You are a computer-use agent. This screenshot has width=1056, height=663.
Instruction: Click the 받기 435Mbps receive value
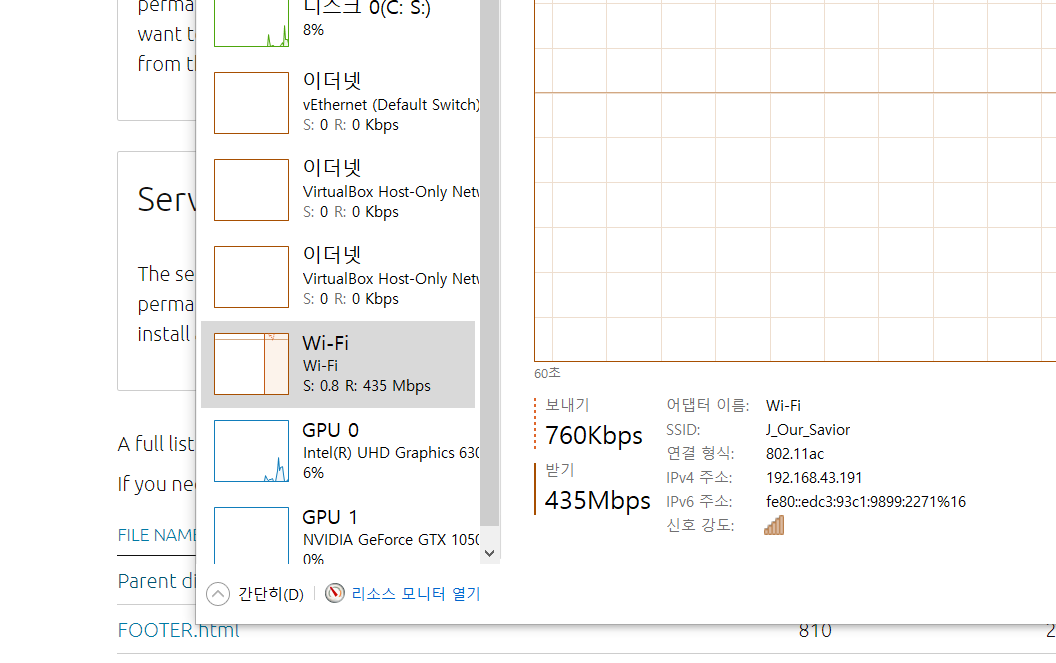597,500
